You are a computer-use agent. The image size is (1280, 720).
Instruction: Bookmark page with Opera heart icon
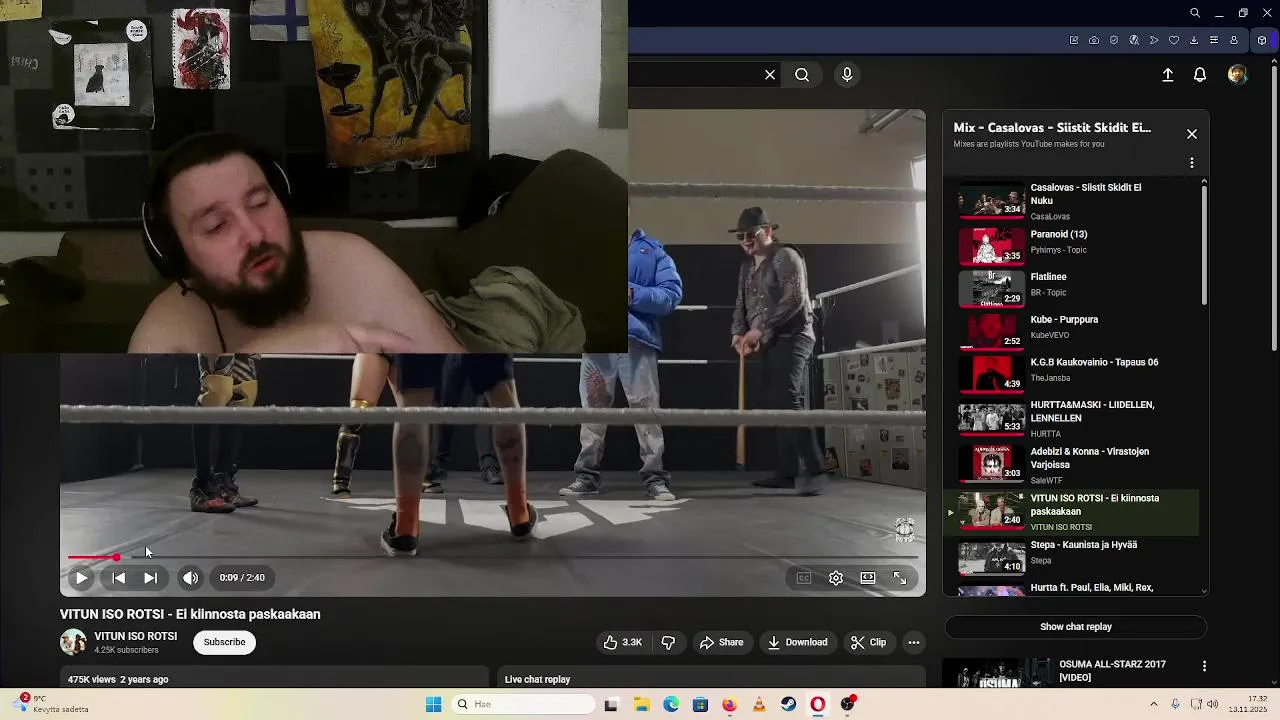[1174, 41]
